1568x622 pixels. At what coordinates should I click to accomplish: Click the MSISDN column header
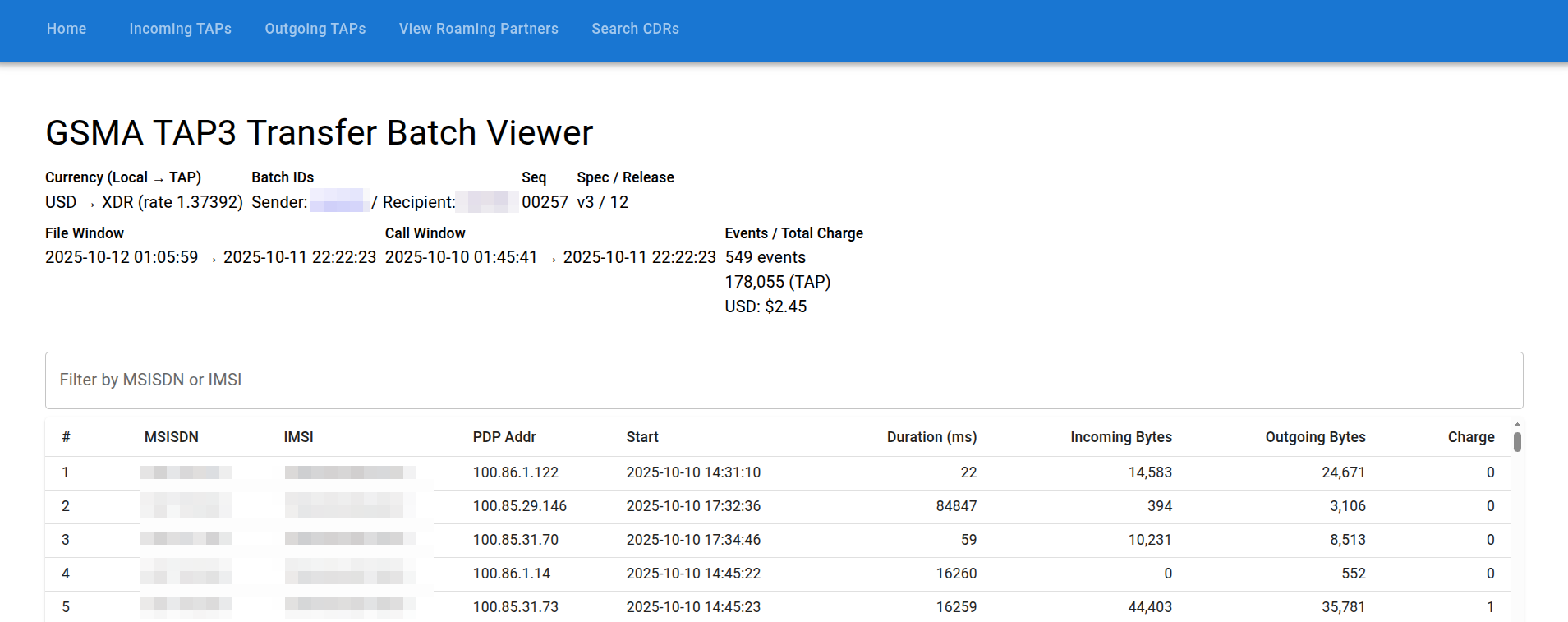171,437
